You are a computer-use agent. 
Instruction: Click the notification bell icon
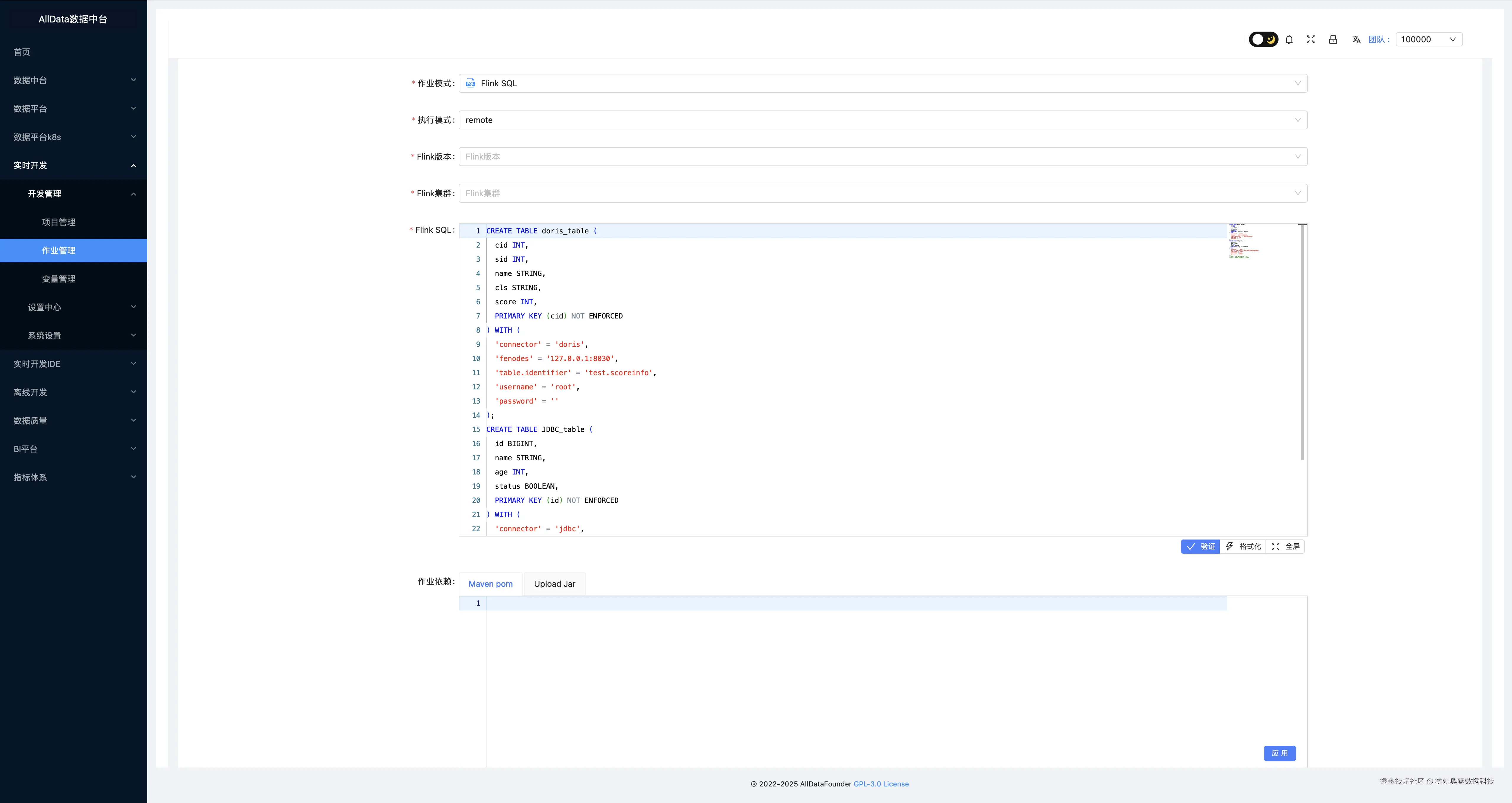coord(1289,39)
